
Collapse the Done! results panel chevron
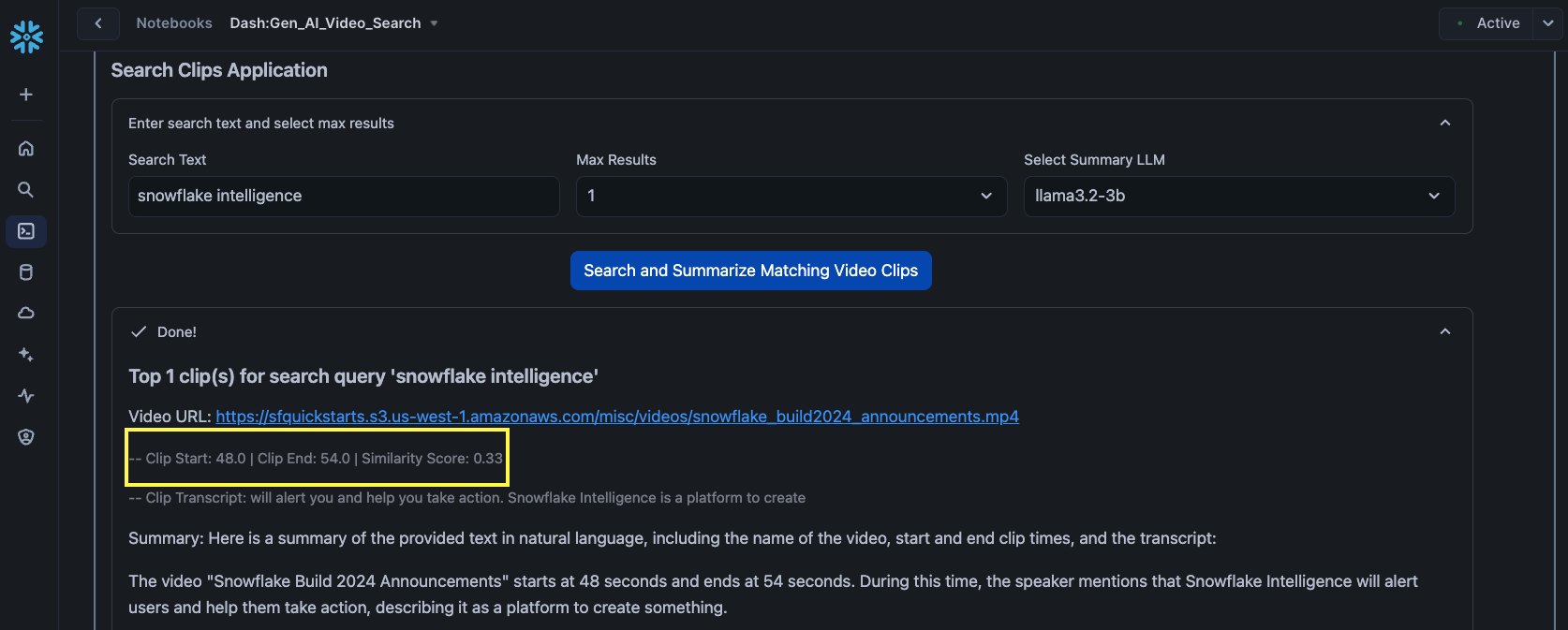point(1445,331)
